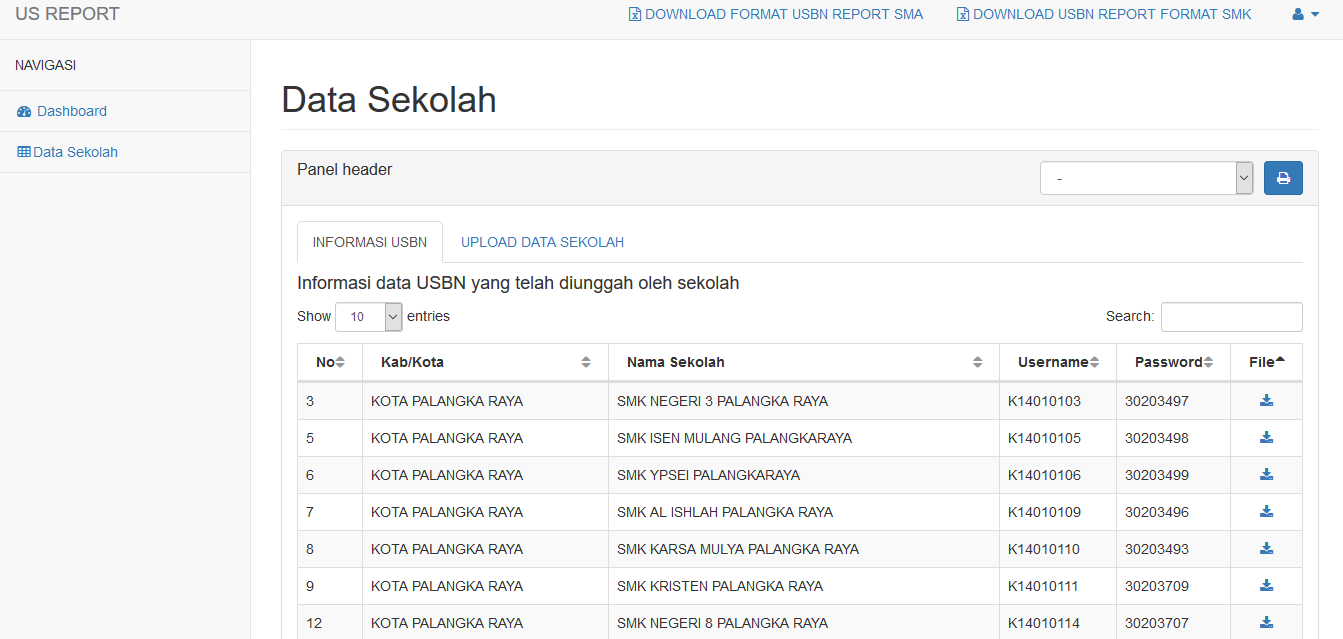Open the user account menu in navbar
1343x639 pixels.
pyautogui.click(x=1305, y=15)
